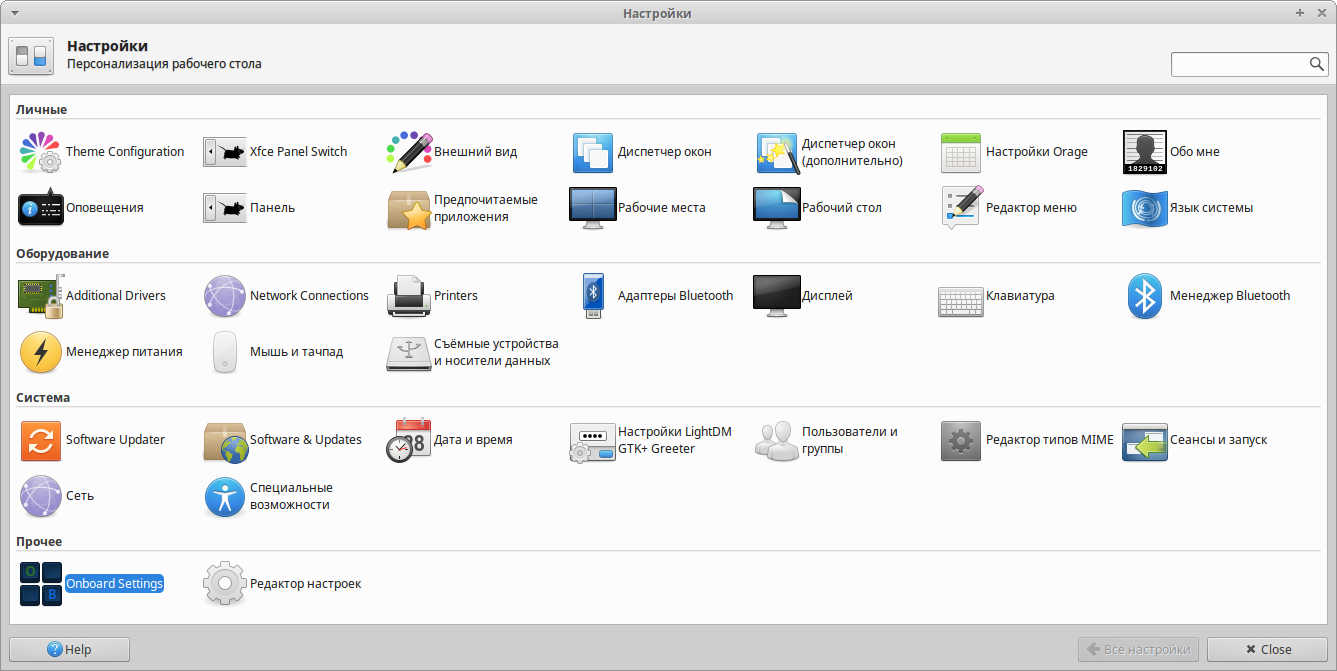1337x671 pixels.
Task: Open Менеджер питания power manager
Action: (x=101, y=352)
